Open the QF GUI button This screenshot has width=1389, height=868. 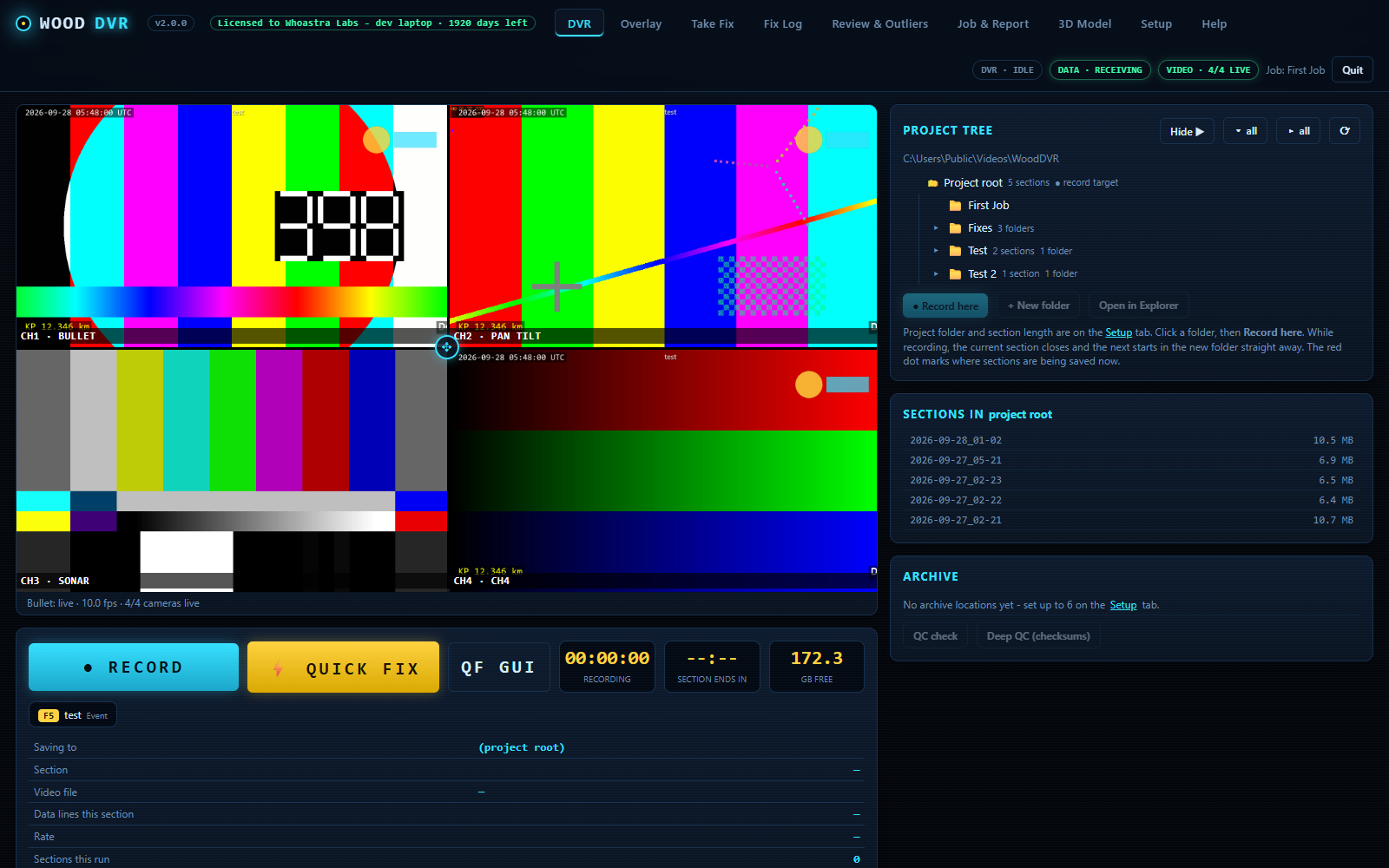498,667
